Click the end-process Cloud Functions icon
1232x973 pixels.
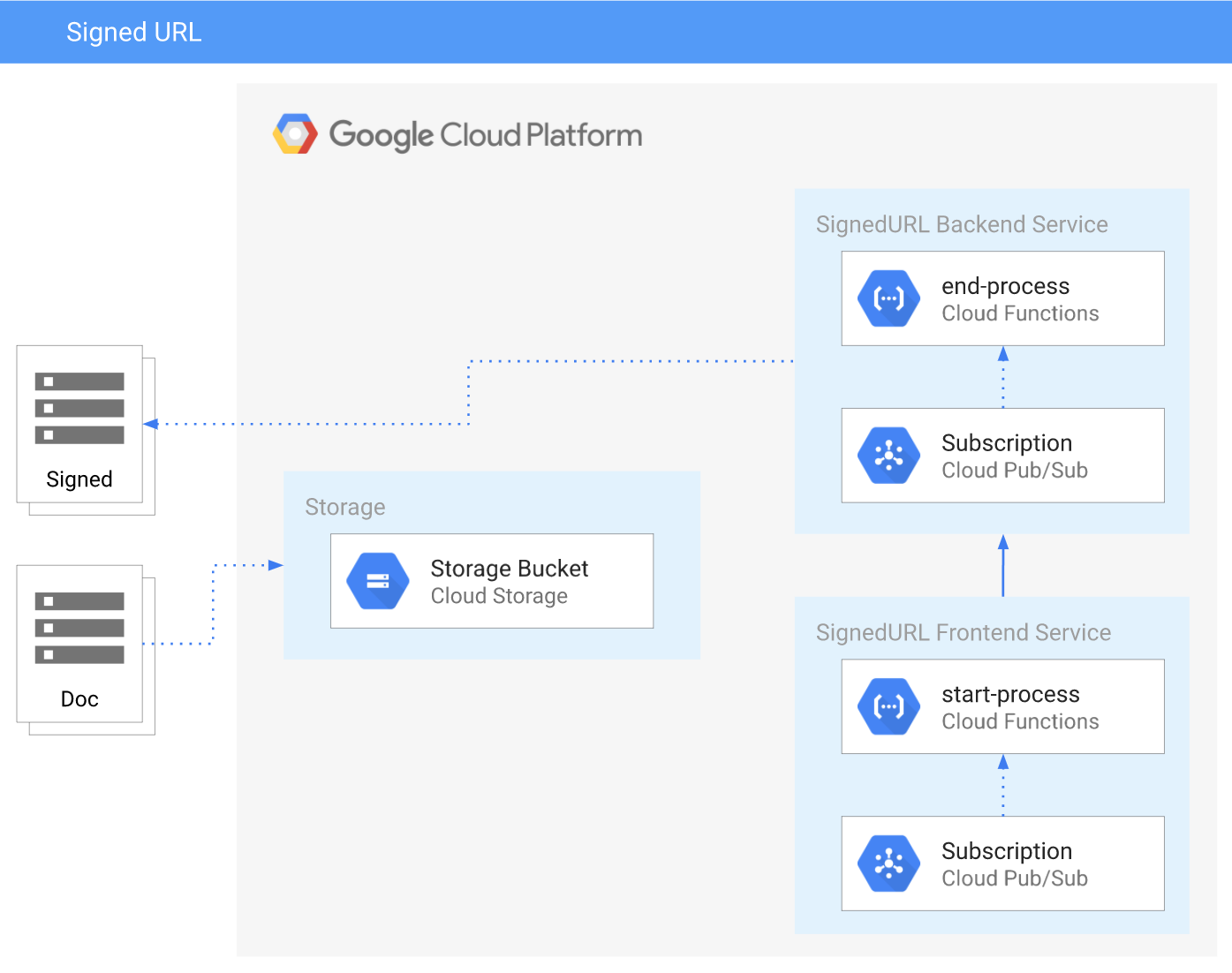click(889, 298)
